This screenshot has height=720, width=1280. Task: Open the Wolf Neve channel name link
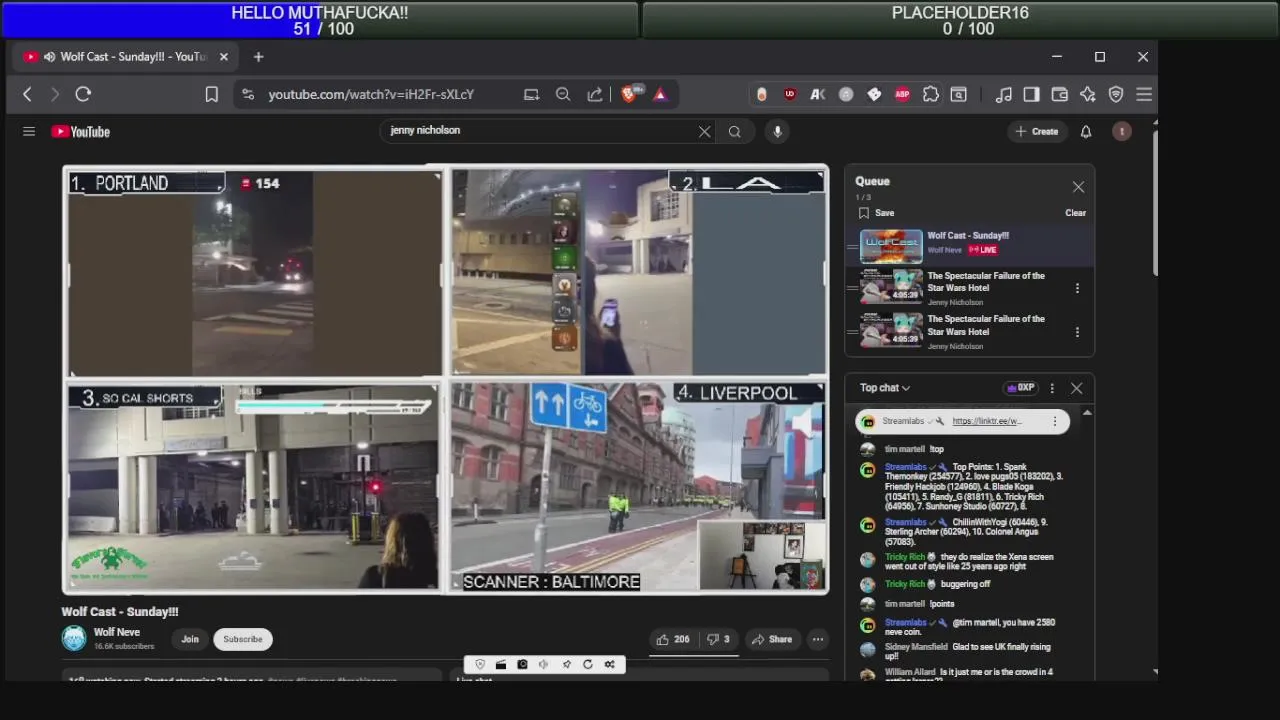tap(117, 632)
